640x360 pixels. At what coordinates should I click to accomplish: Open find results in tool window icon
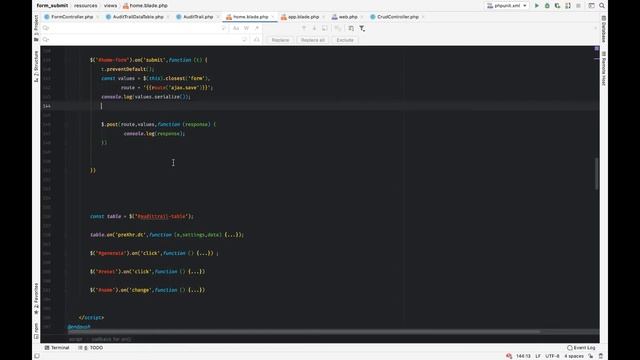coord(351,28)
